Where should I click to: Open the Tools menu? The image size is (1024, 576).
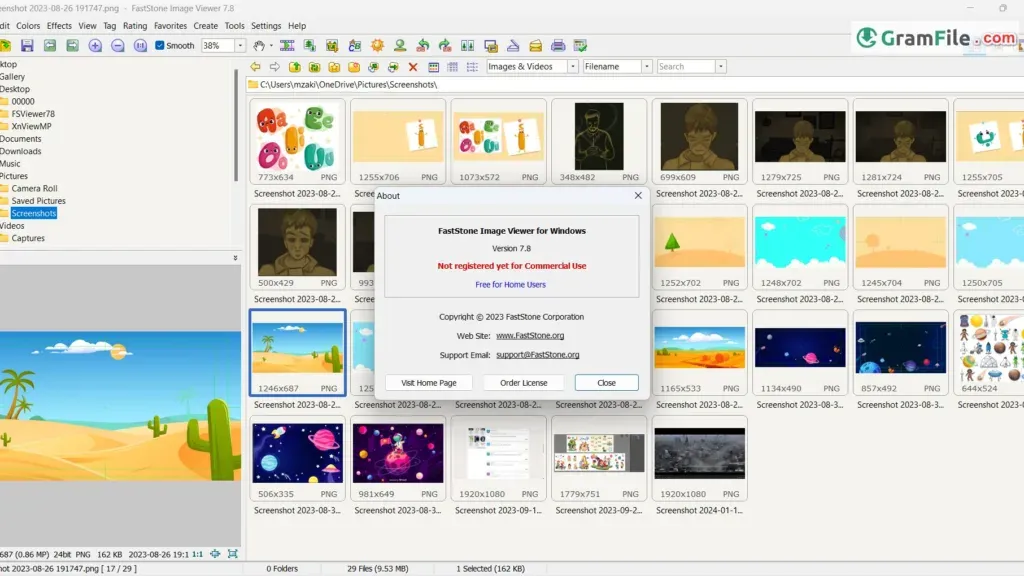pyautogui.click(x=234, y=25)
